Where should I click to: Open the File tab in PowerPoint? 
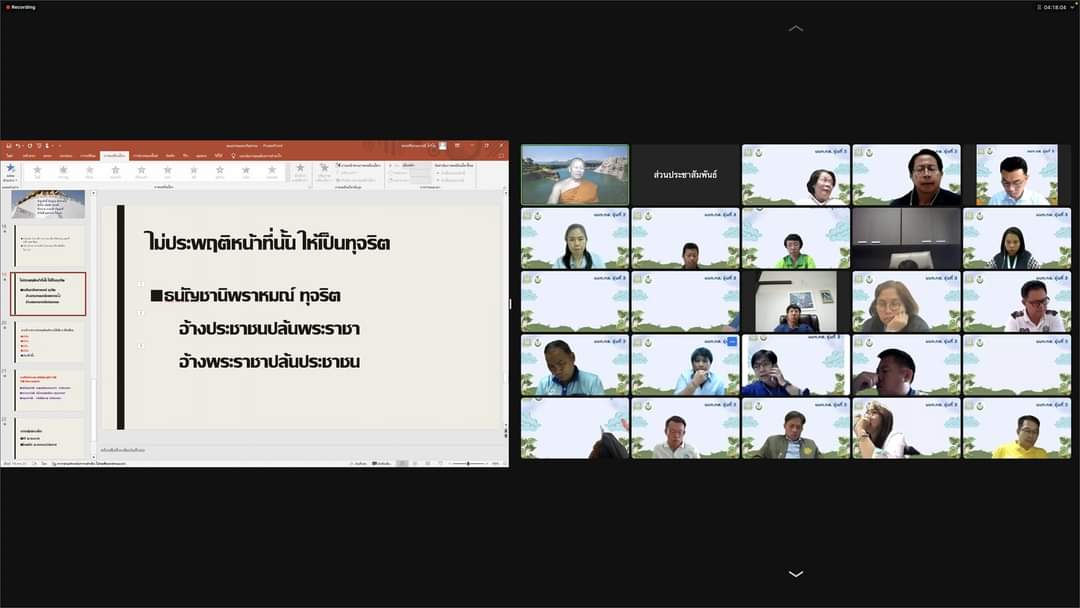[x=10, y=156]
